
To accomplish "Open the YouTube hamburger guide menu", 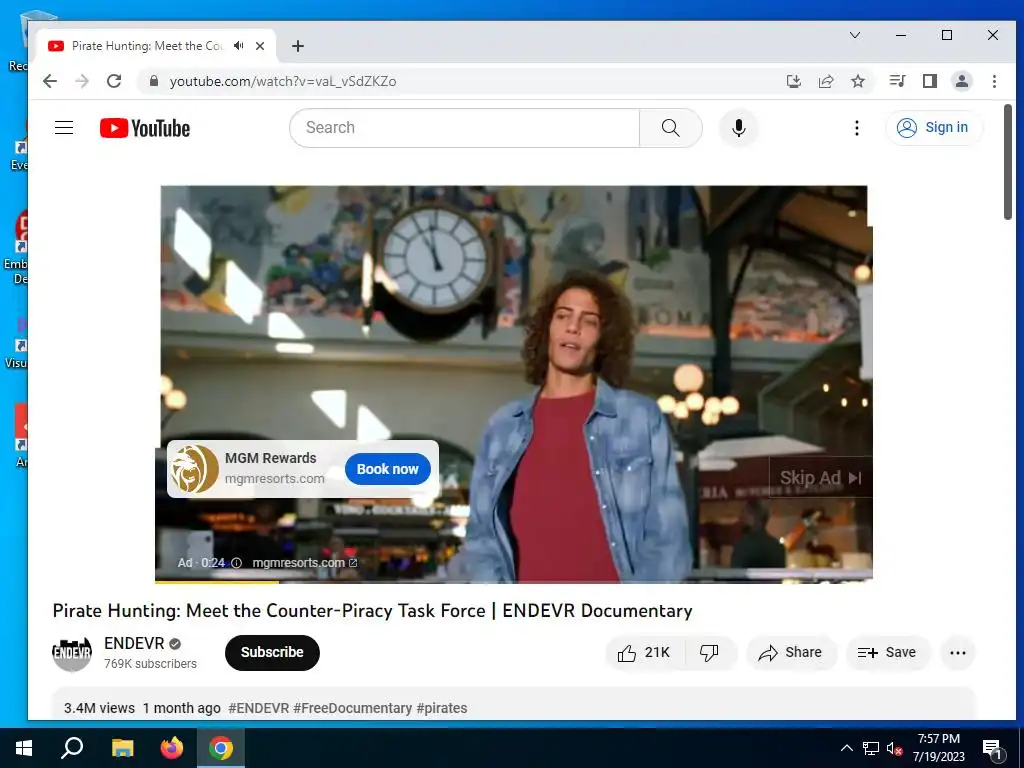I will (64, 127).
